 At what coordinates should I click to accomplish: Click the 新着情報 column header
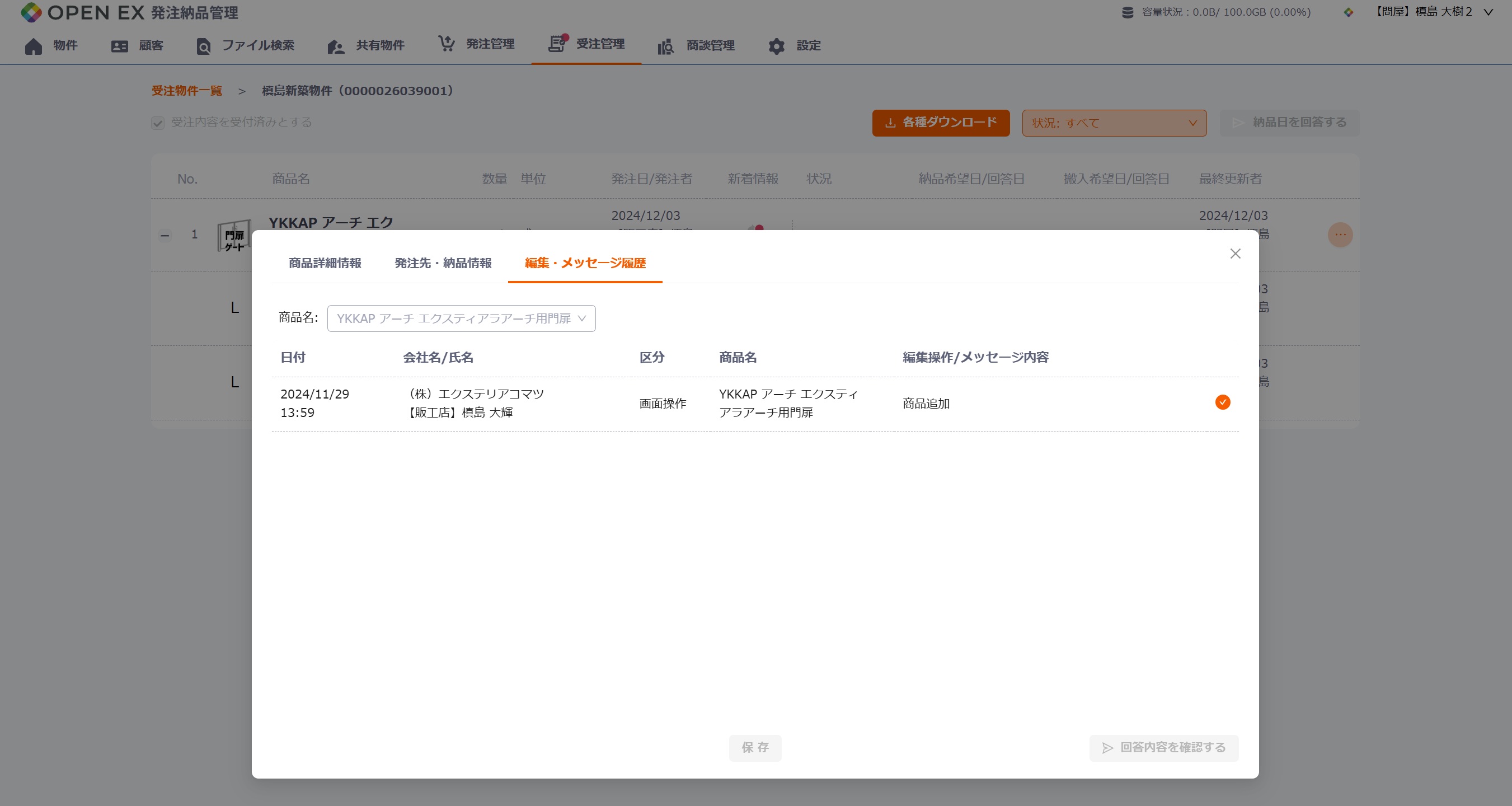point(753,179)
